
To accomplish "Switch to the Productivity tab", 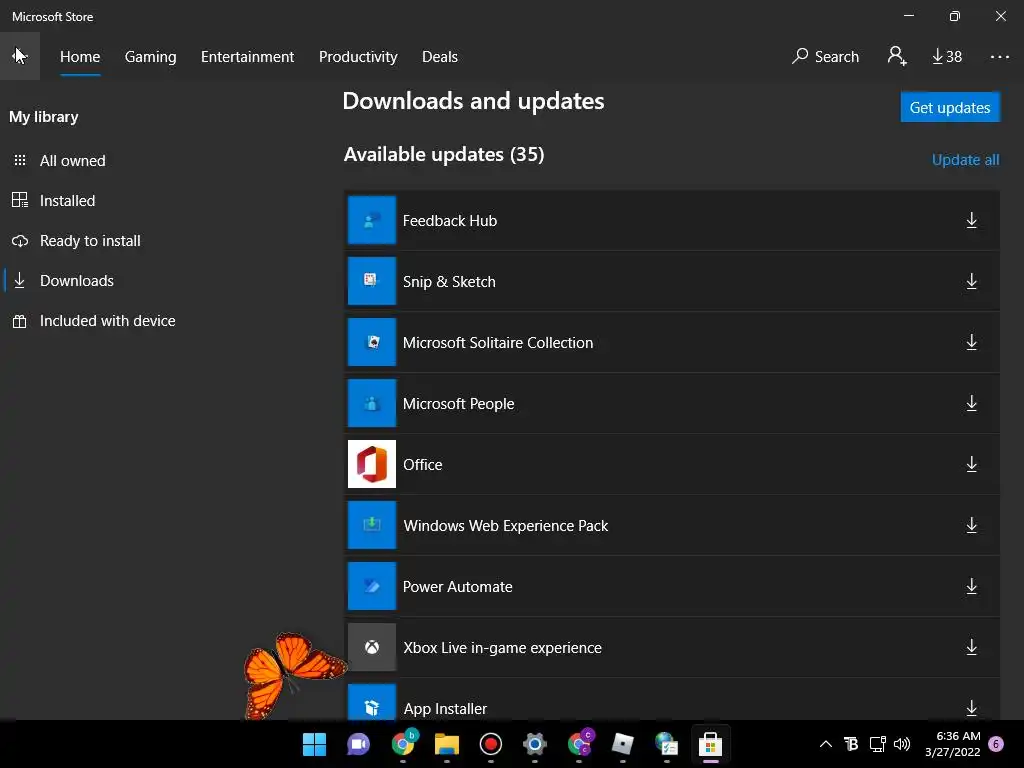I will pos(358,57).
